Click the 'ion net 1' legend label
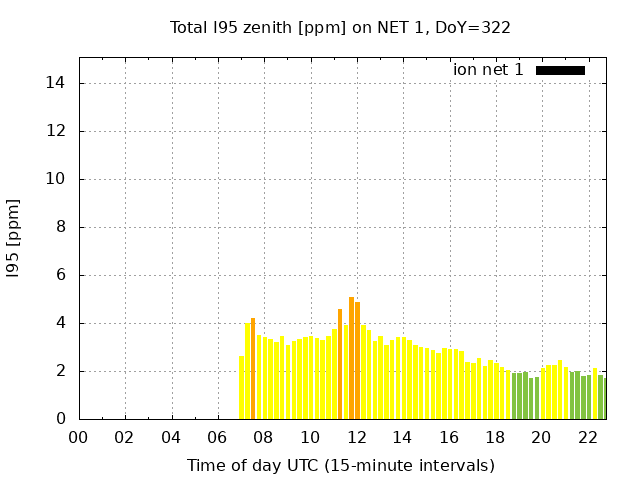This screenshot has width=640, height=480. [488, 70]
